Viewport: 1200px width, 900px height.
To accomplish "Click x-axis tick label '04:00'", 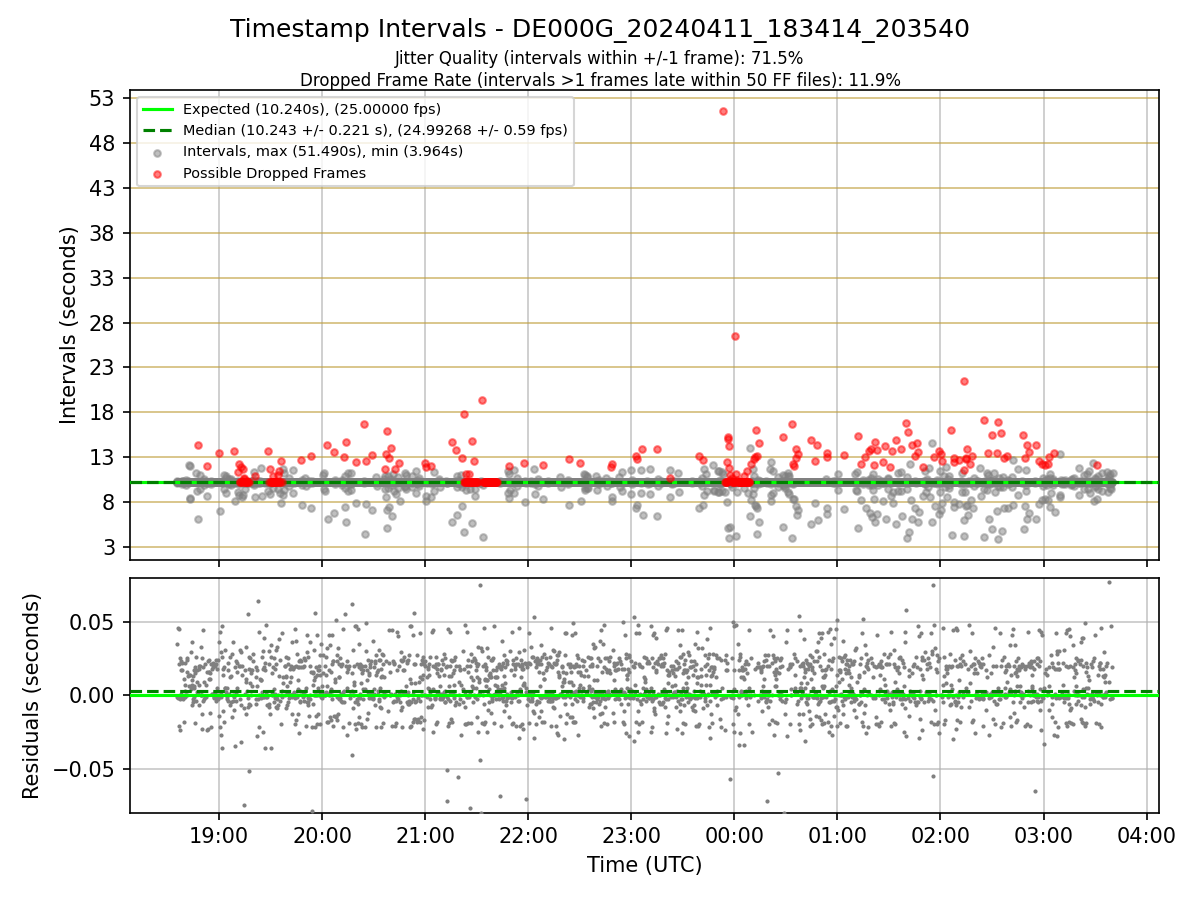I will (1147, 834).
